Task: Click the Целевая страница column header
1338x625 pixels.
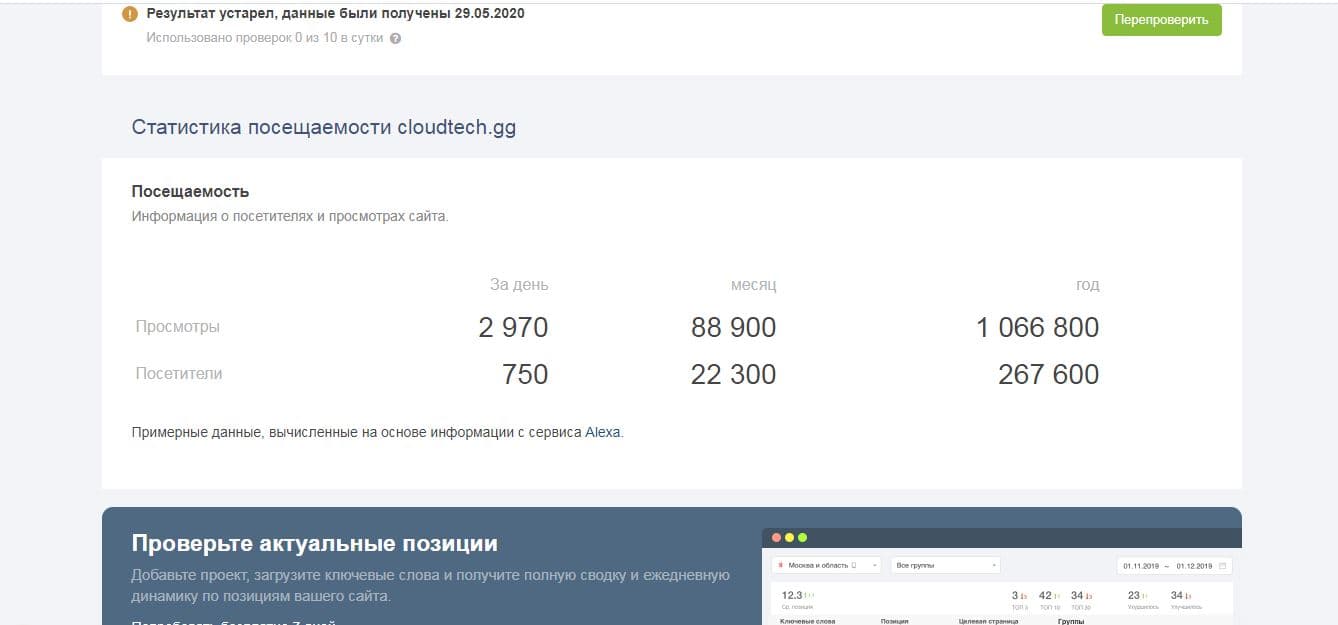Action: coord(988,621)
